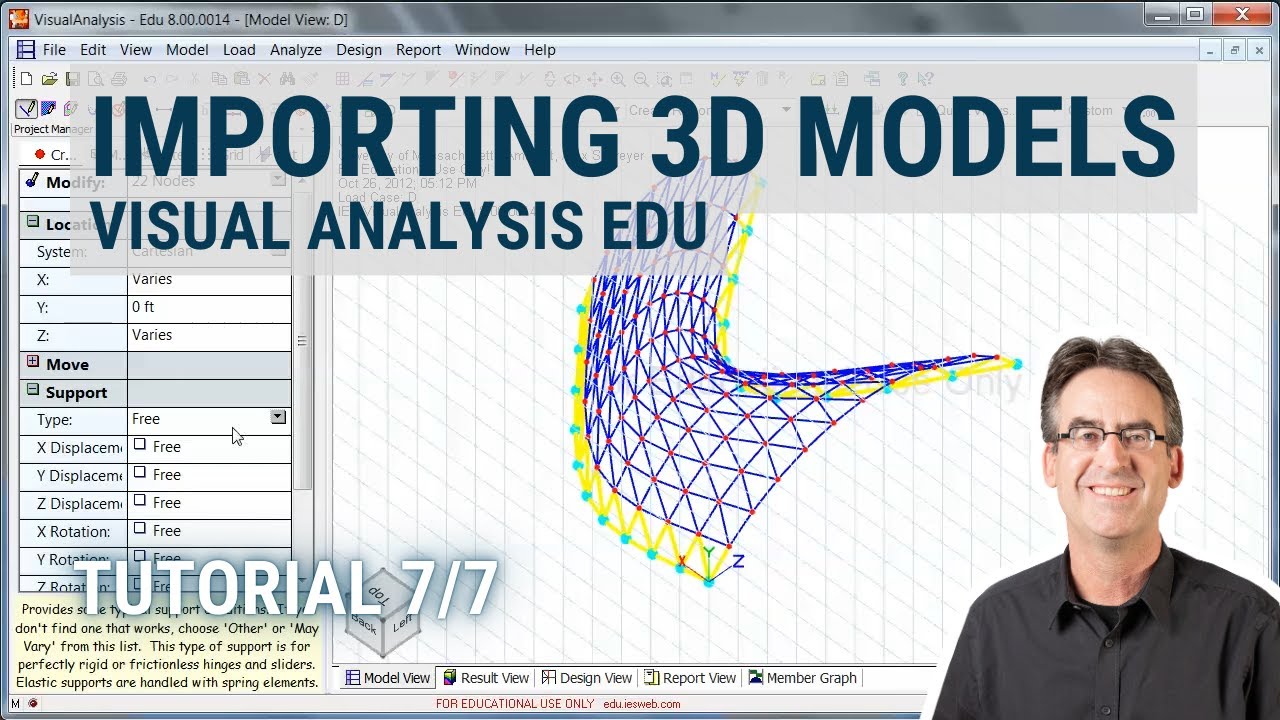Image resolution: width=1280 pixels, height=720 pixels.
Task: Click the Project Manager label
Action: (53, 129)
